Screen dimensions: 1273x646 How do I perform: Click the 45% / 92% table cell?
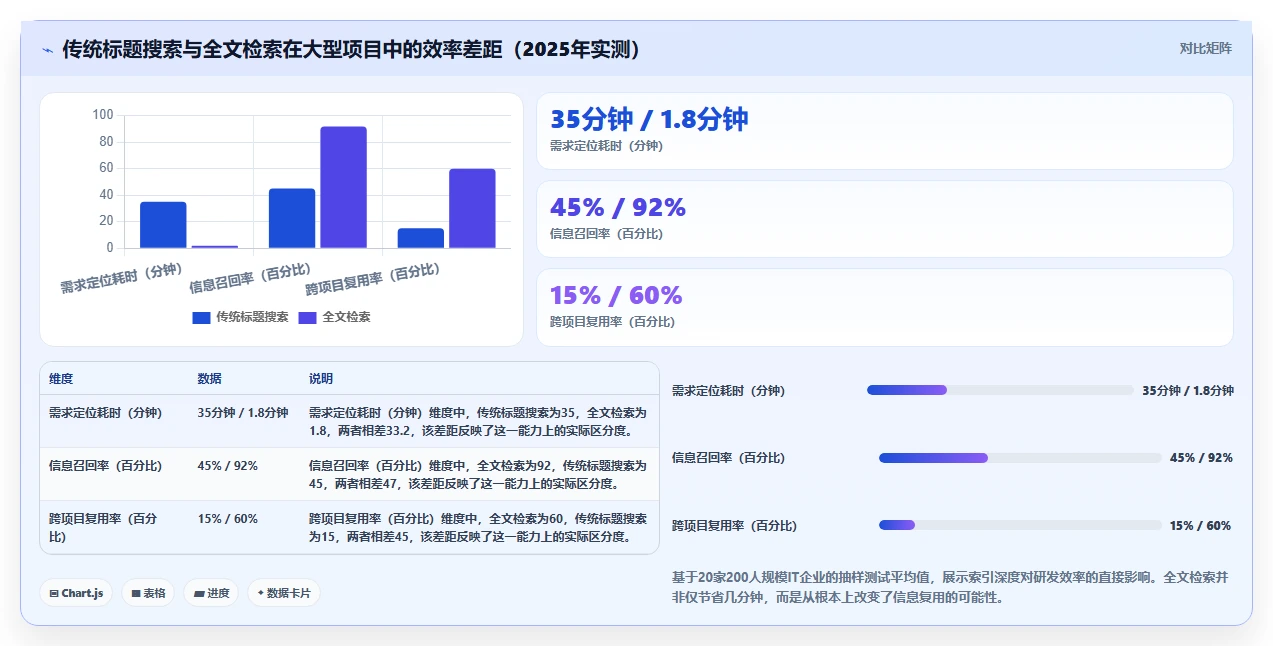[228, 465]
